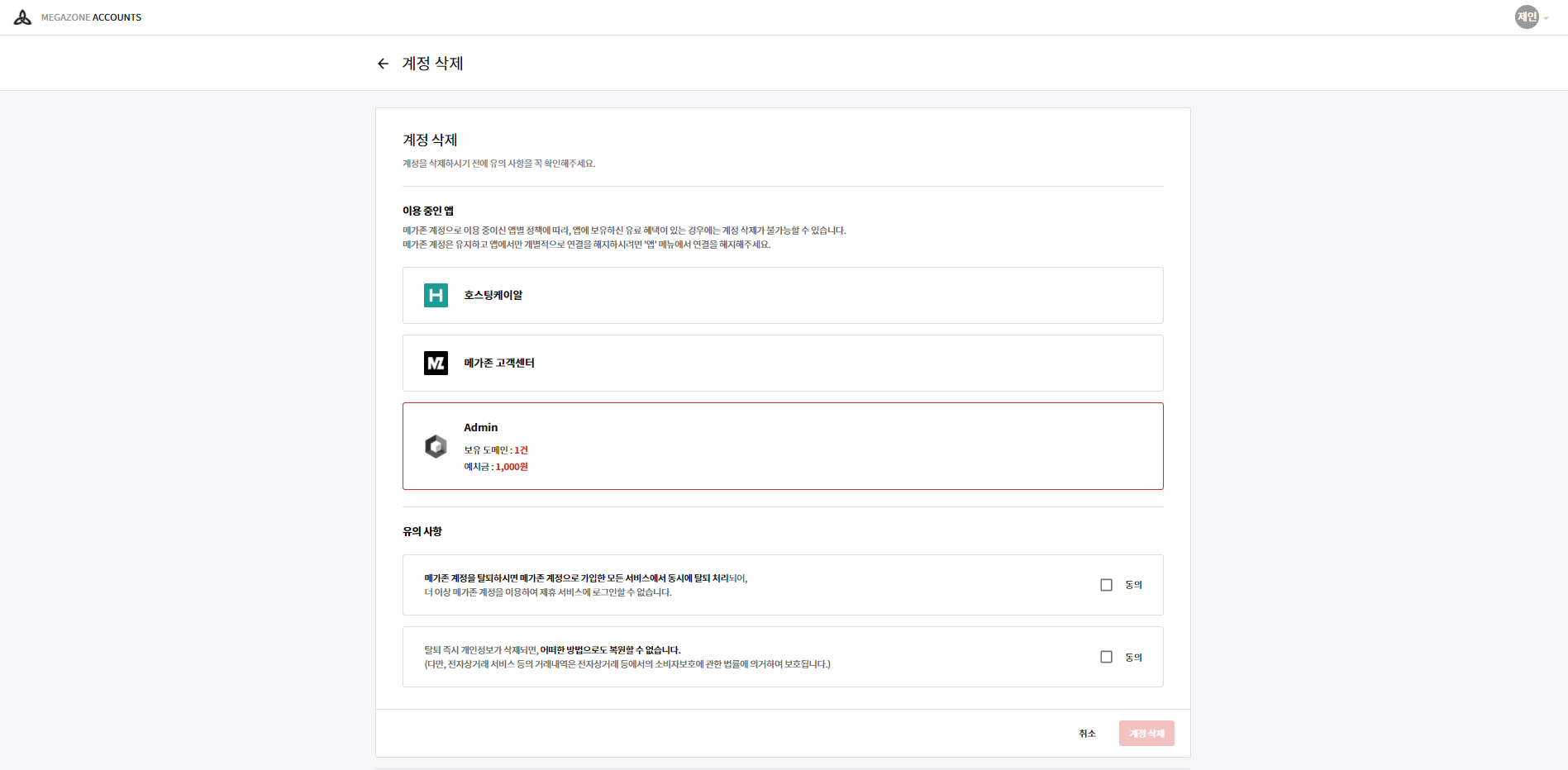The height and width of the screenshot is (770, 1568).
Task: Go back using the left arrow icon
Action: pos(383,64)
